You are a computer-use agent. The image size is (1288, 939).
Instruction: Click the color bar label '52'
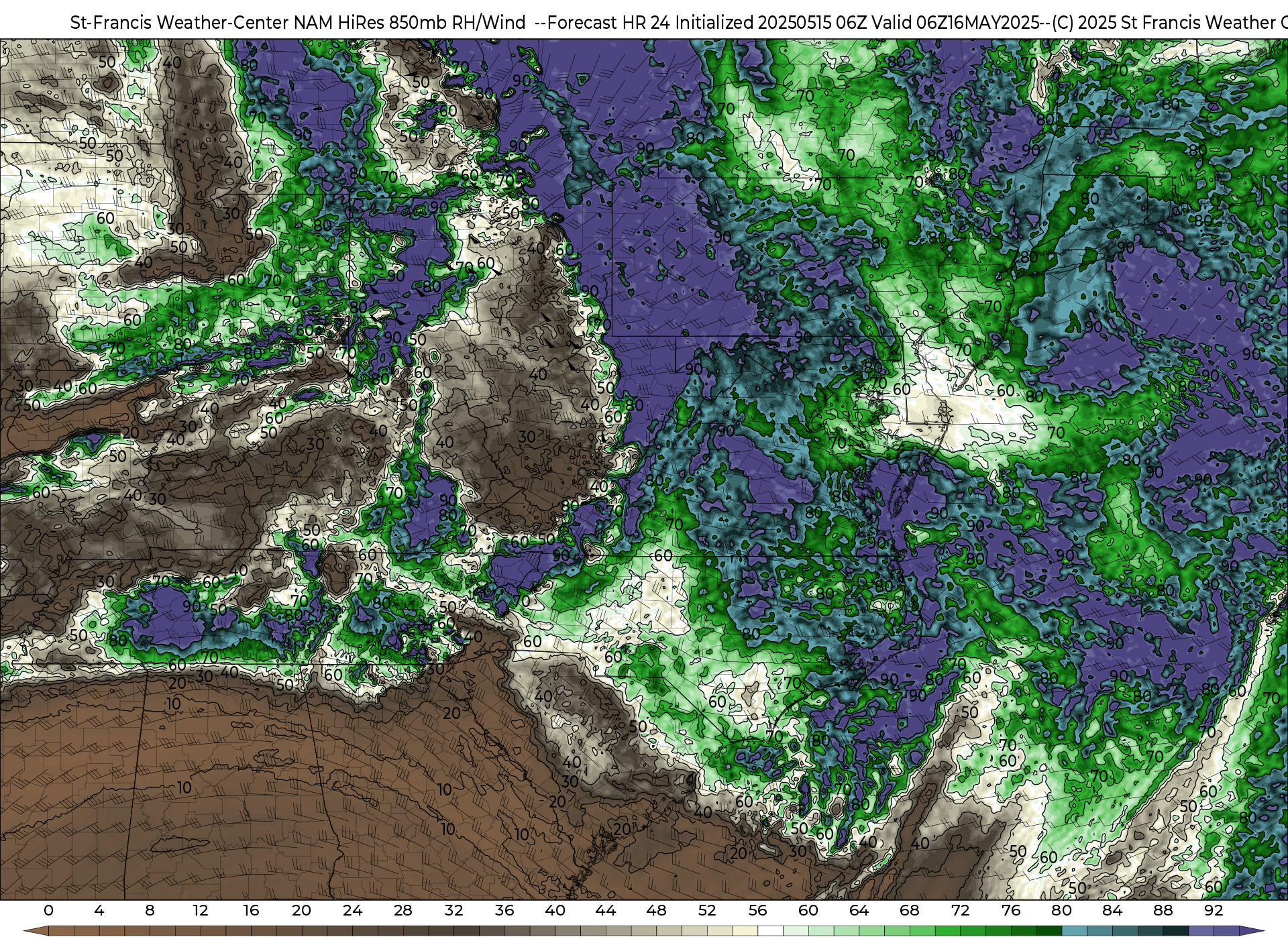[x=707, y=910]
